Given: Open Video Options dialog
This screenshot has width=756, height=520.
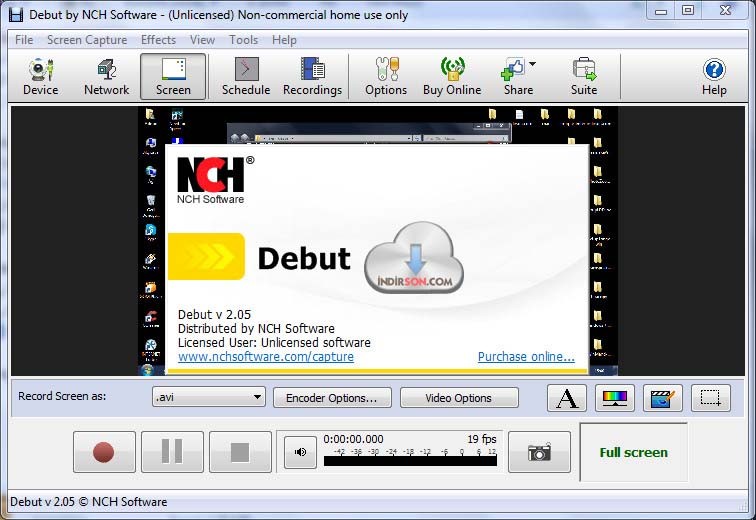Looking at the screenshot, I should pyautogui.click(x=459, y=398).
